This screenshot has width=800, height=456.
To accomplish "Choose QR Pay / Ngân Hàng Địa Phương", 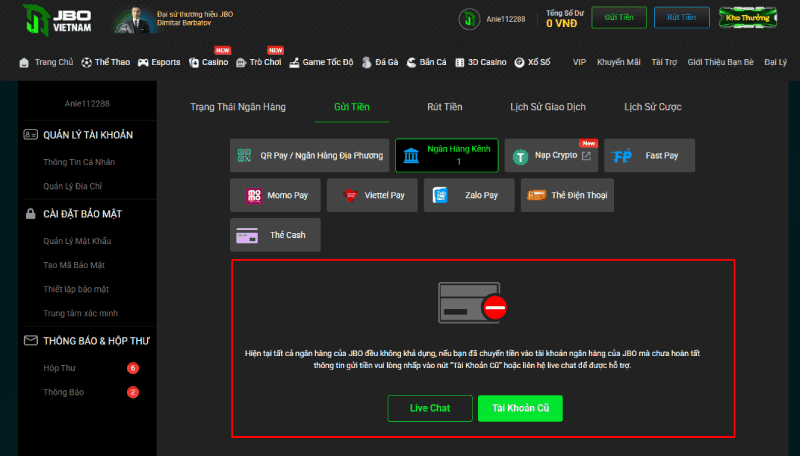I will pyautogui.click(x=310, y=156).
